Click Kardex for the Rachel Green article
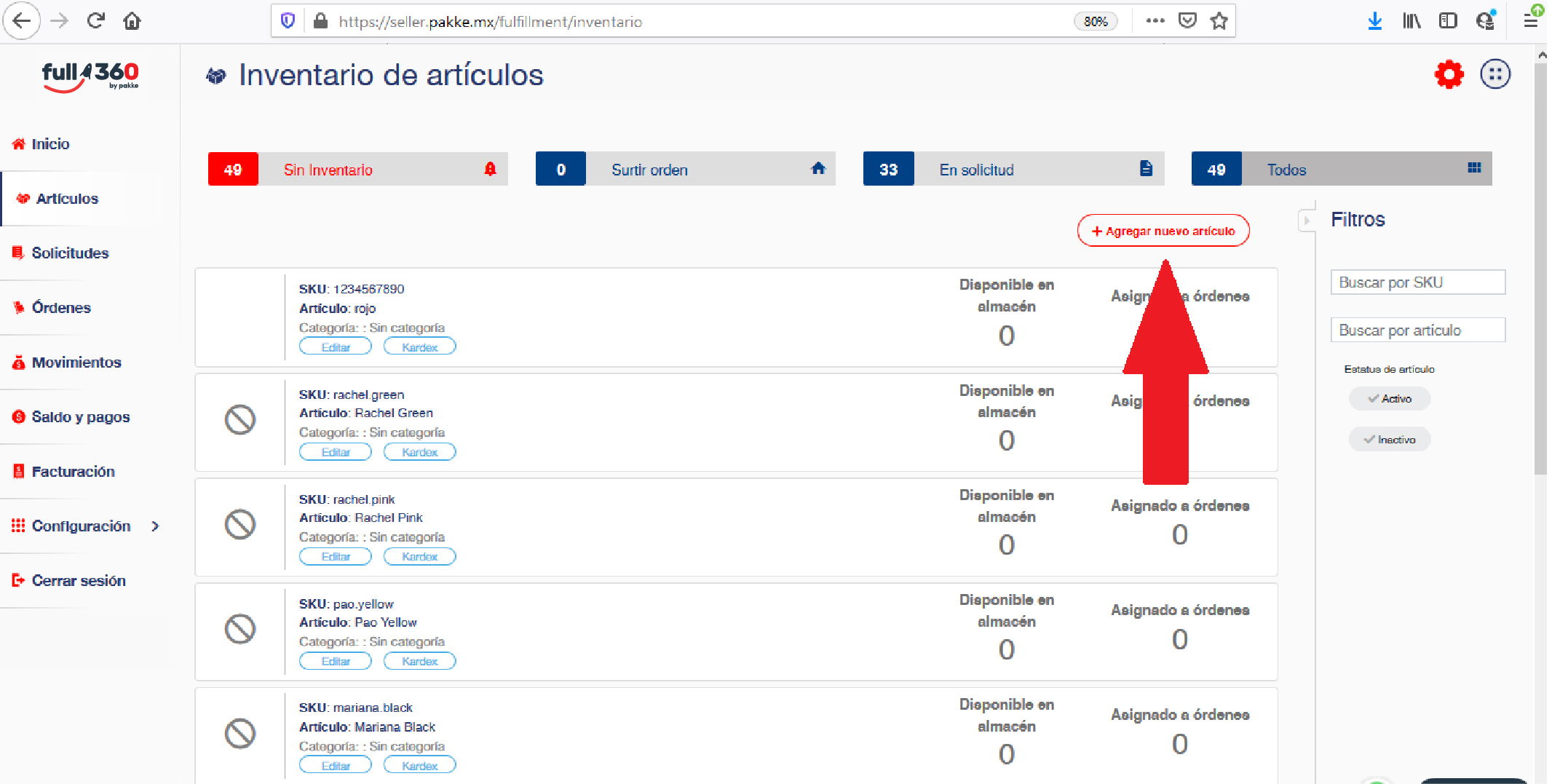This screenshot has width=1568, height=784. [419, 452]
